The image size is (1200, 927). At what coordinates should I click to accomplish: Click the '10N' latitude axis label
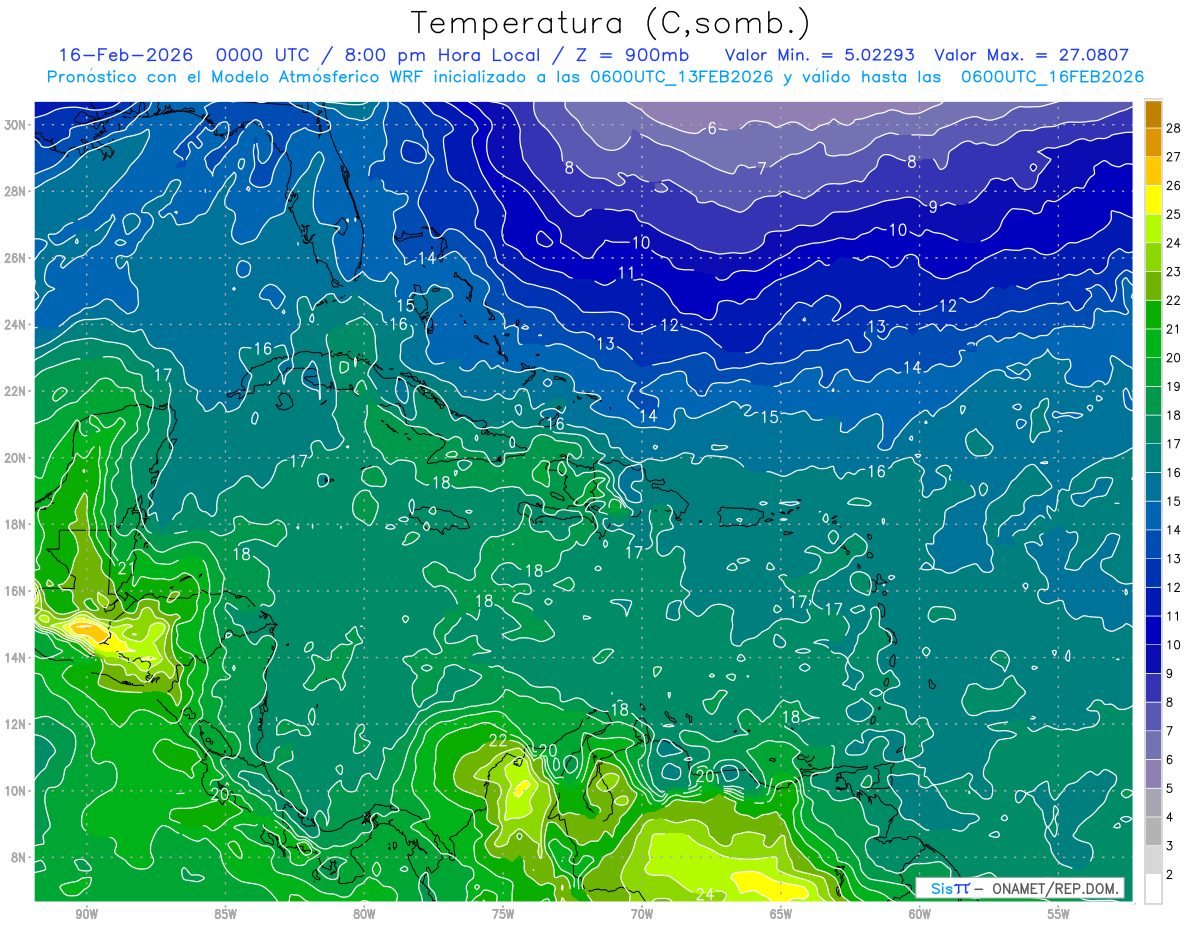click(16, 791)
